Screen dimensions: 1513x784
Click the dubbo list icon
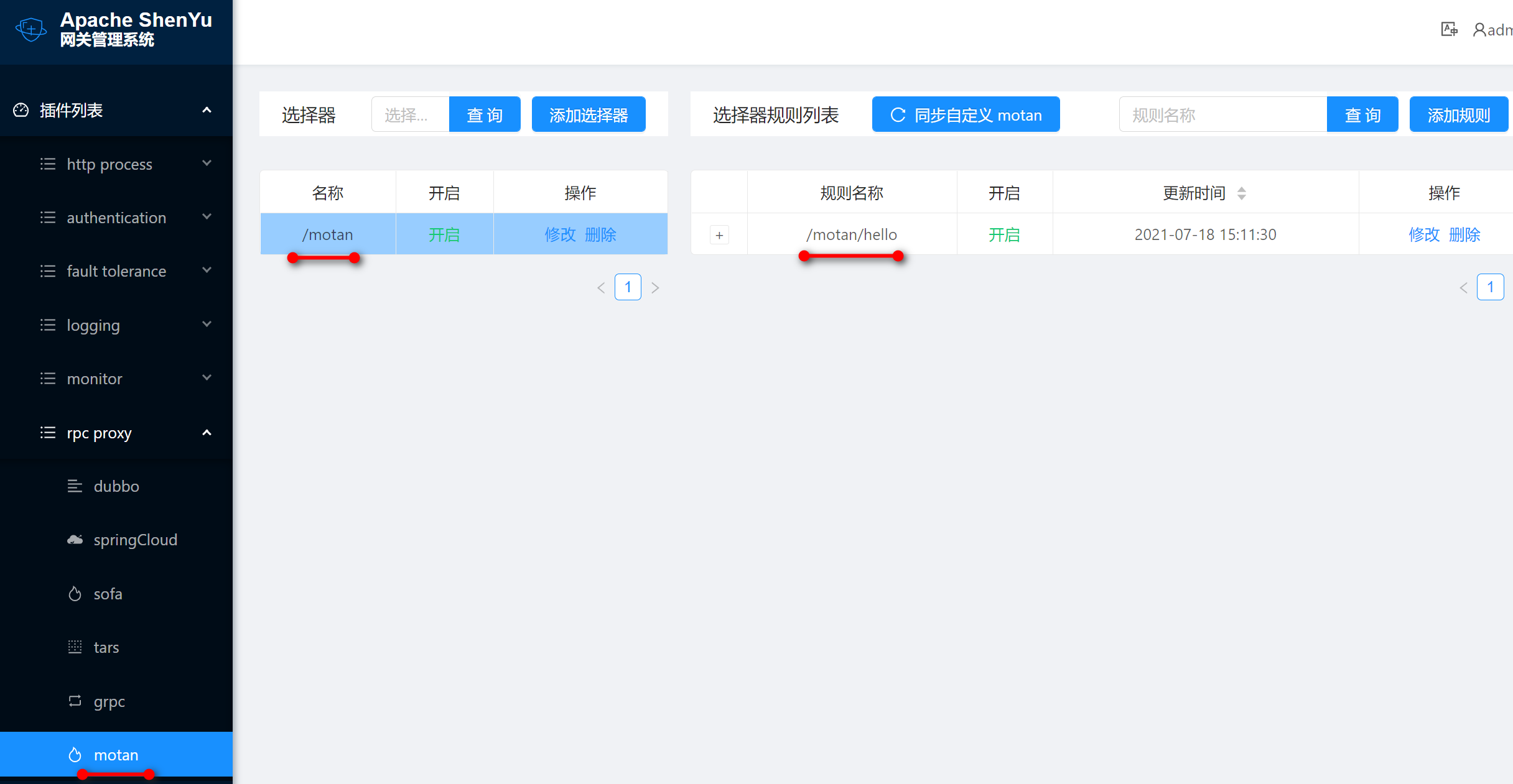tap(75, 486)
